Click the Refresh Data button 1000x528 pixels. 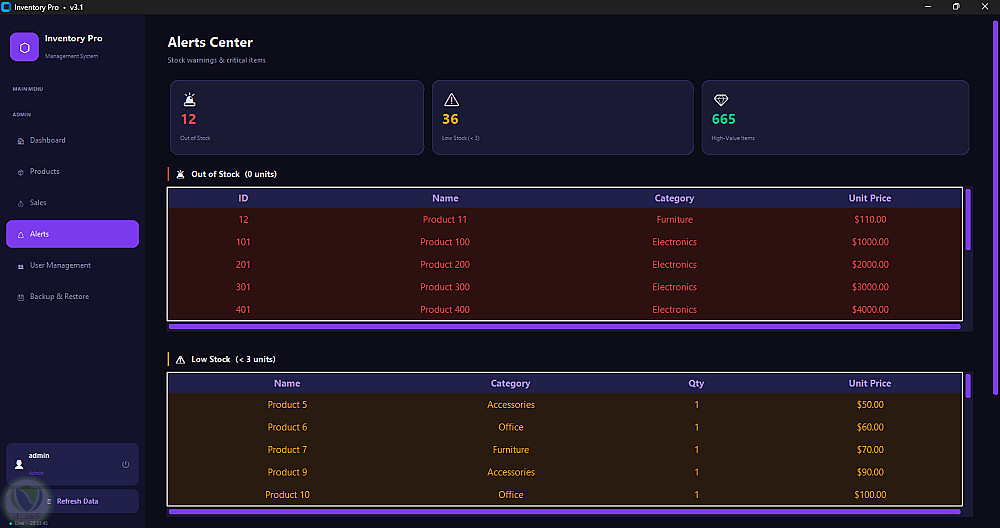(72, 501)
